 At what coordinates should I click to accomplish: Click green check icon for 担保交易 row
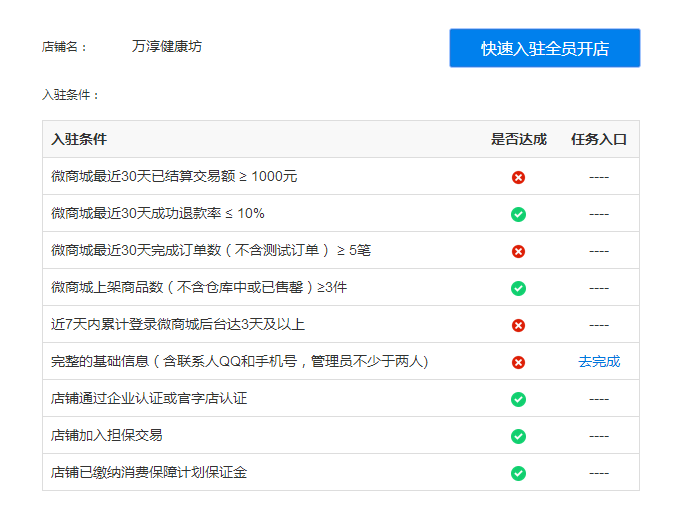click(x=518, y=436)
